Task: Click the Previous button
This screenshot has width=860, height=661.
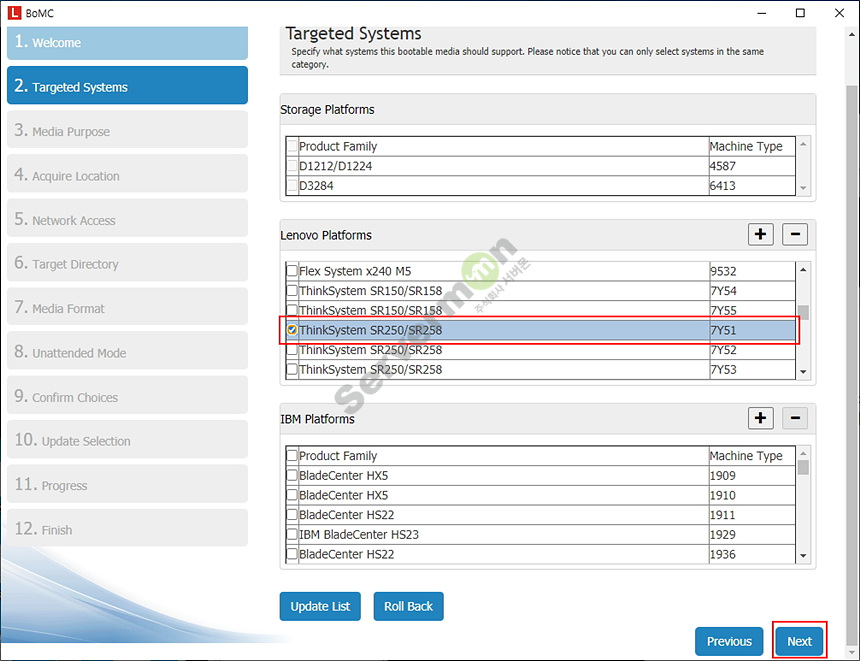Action: (x=729, y=641)
